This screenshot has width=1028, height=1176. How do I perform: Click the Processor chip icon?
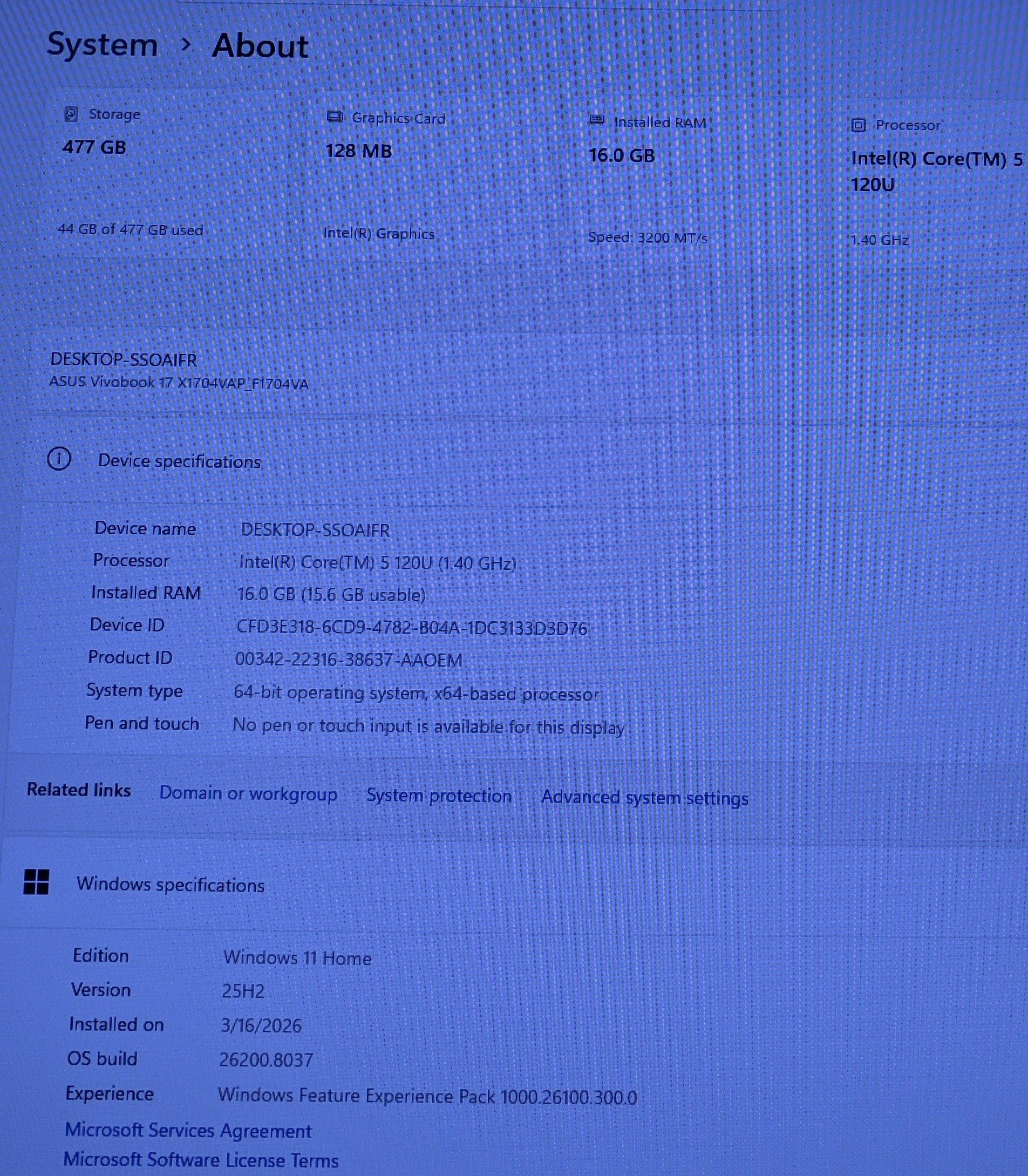click(x=858, y=125)
